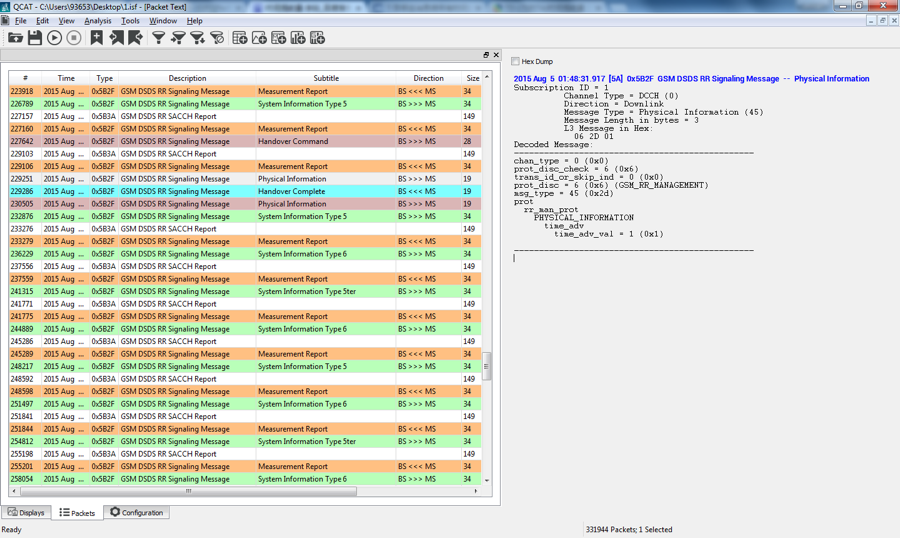Select packet 223918 Measurement Report row
The image size is (900, 538).
point(245,91)
